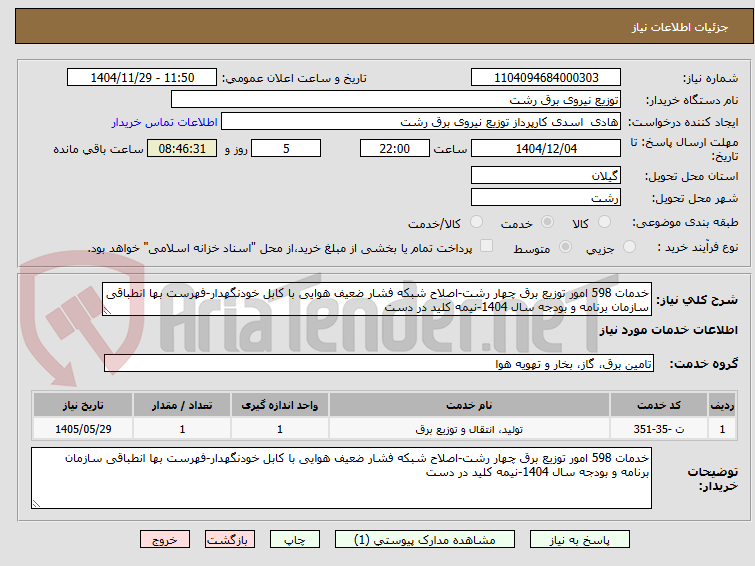The height and width of the screenshot is (566, 755).
Task: Click the resize grip of توضیحات خریدار box
Action: 36,504
